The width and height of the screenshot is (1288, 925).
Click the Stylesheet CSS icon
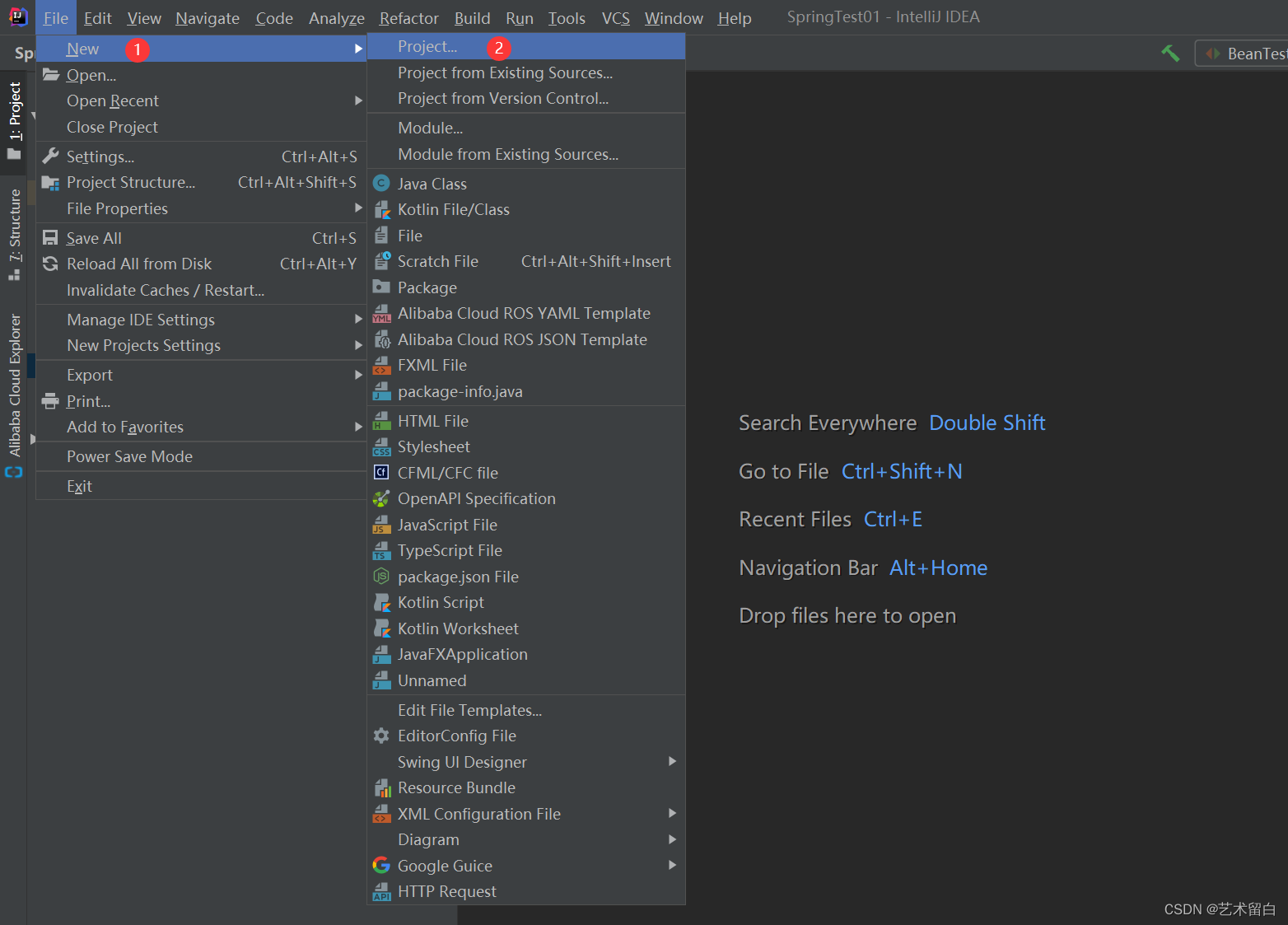pos(381,446)
